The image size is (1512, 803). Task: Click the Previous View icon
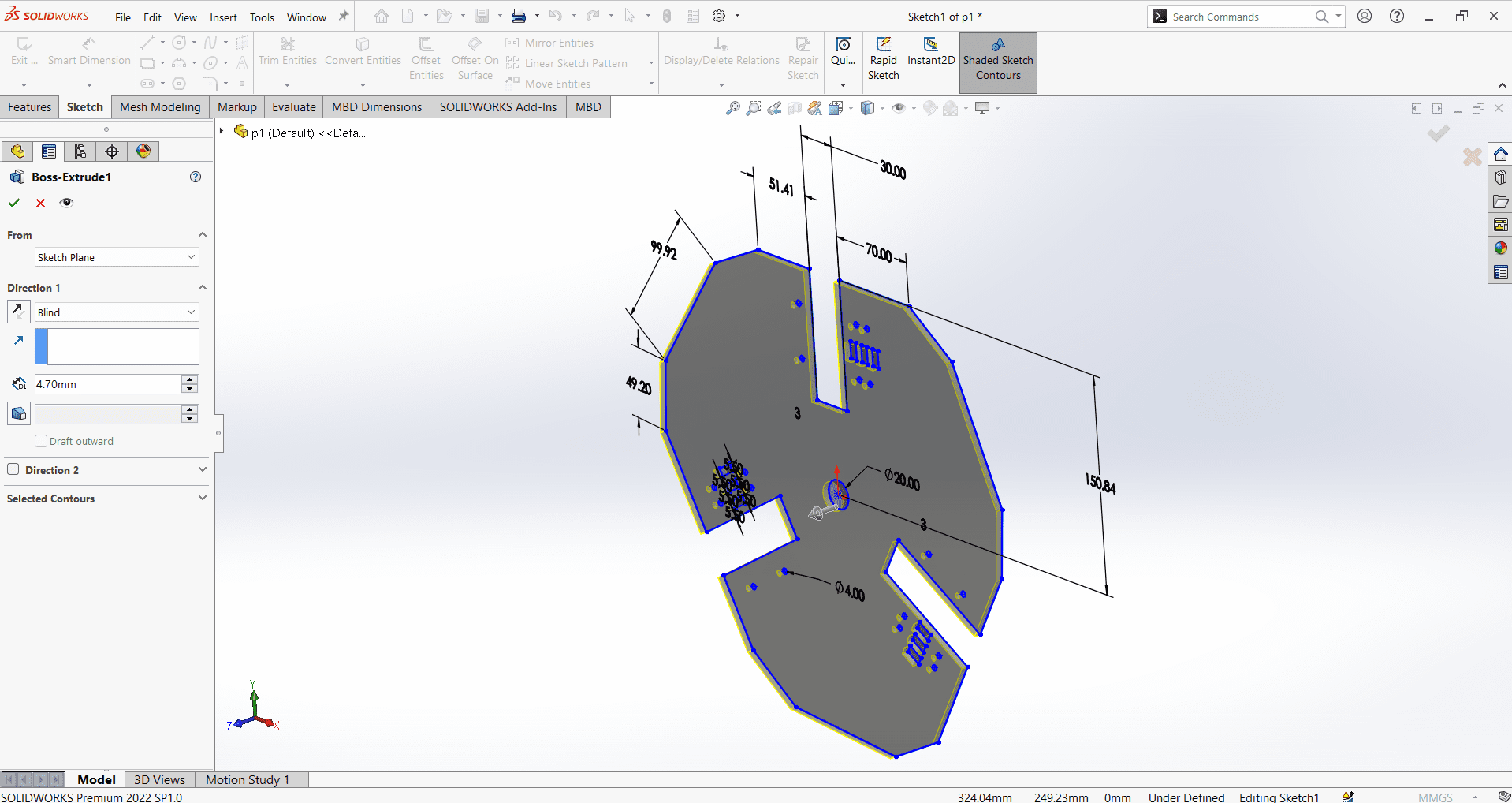774,108
